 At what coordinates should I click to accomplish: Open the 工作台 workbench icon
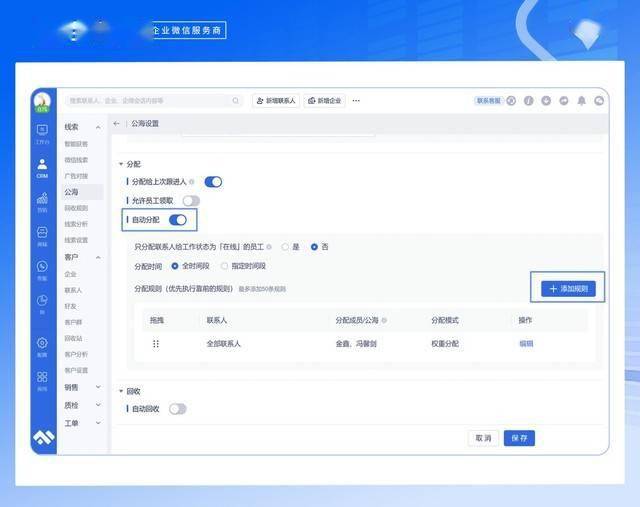[42, 132]
